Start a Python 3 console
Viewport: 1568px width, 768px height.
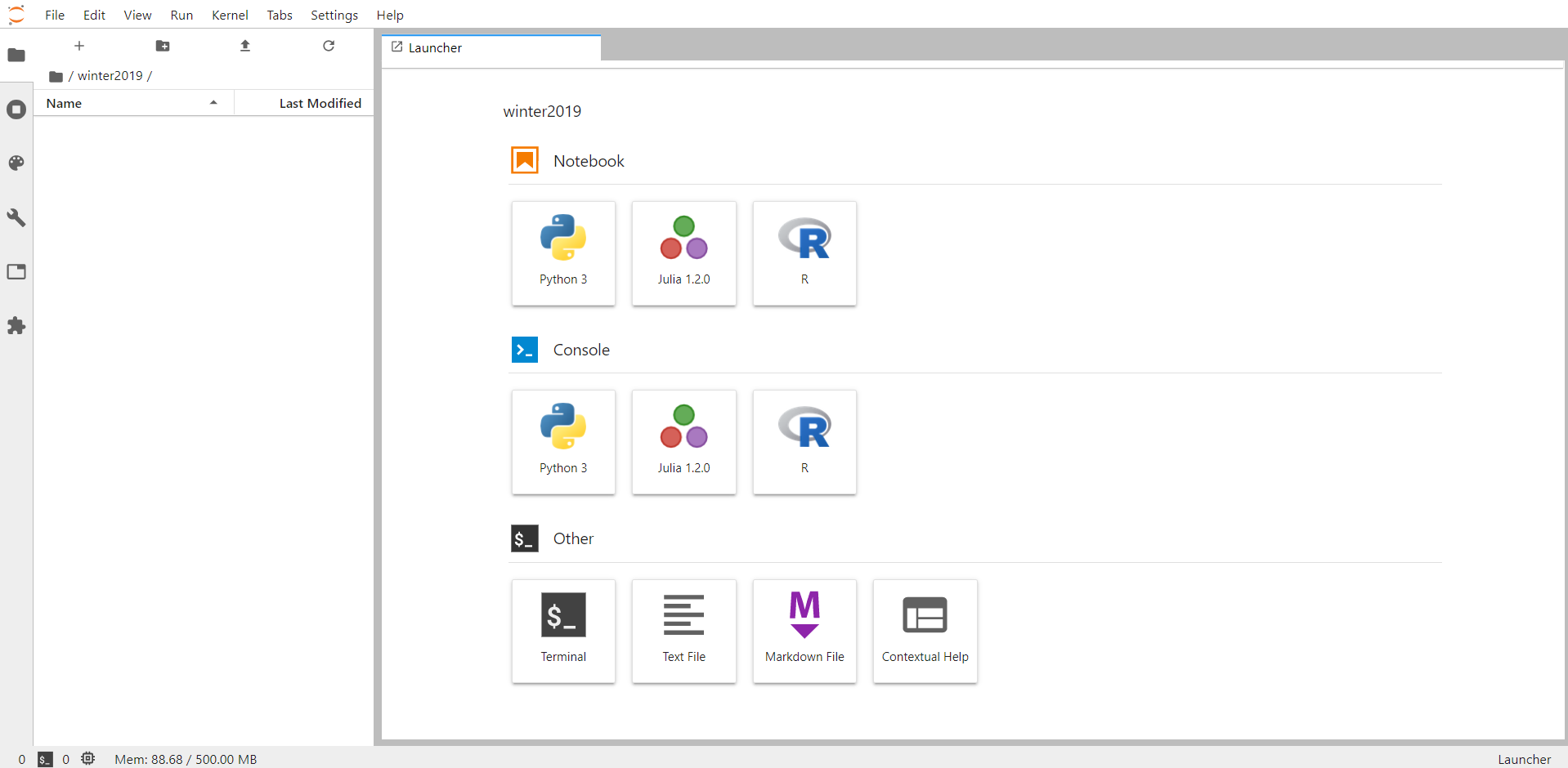tap(563, 442)
